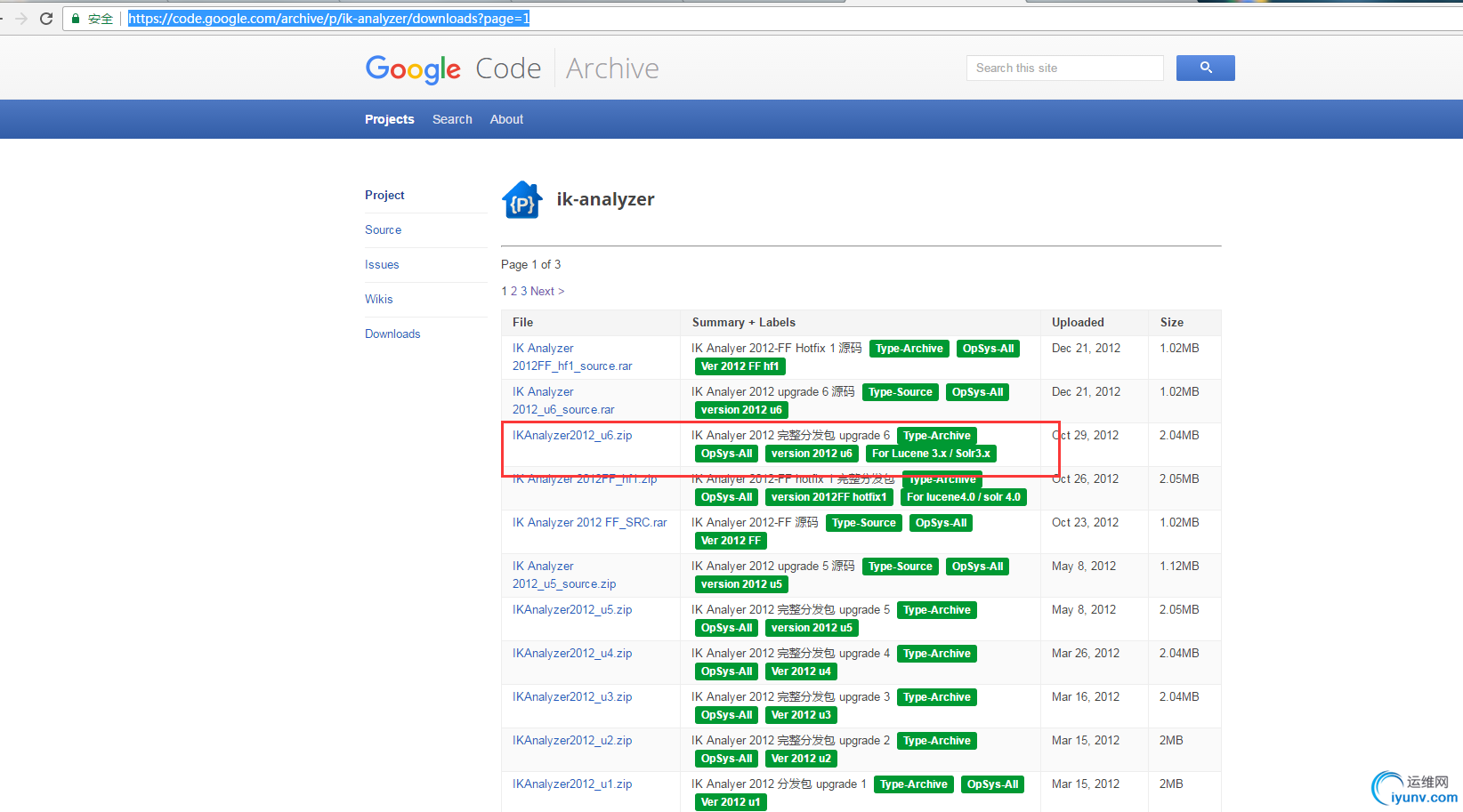Click the secure padlock icon
The height and width of the screenshot is (812, 1463).
[x=76, y=19]
